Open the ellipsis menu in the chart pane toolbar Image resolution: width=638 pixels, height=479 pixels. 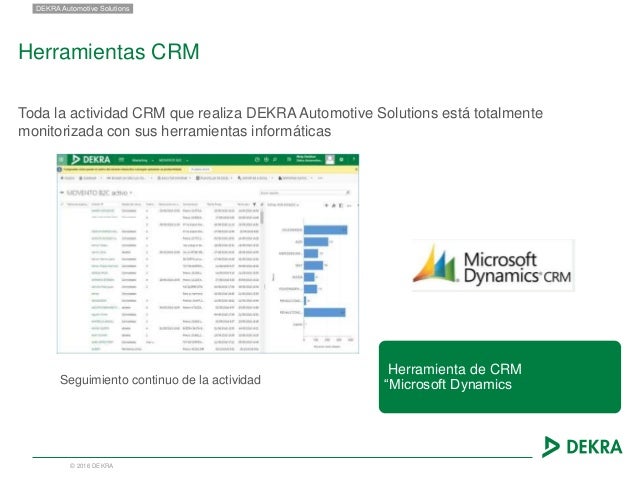349,206
